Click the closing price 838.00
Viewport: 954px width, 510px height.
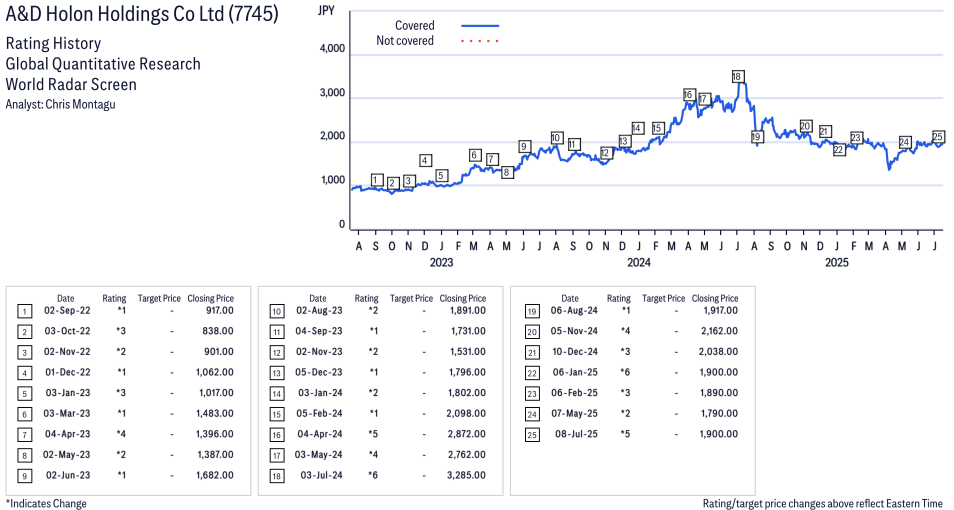coord(218,331)
